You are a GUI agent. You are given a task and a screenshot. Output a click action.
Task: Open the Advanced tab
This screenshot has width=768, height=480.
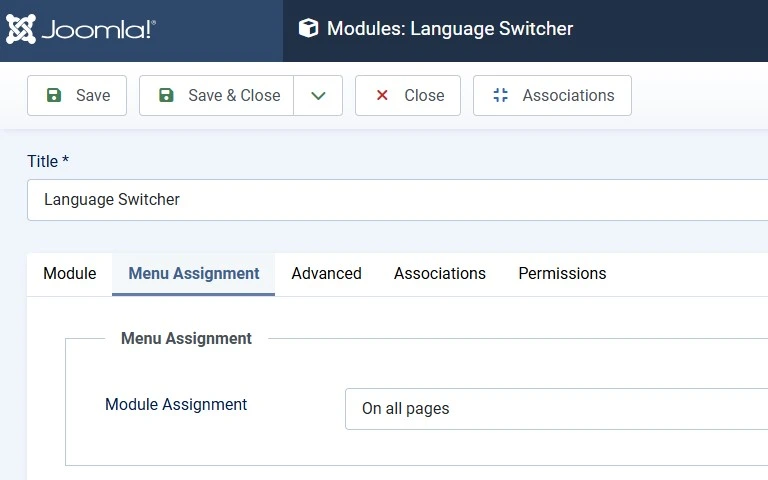[326, 274]
